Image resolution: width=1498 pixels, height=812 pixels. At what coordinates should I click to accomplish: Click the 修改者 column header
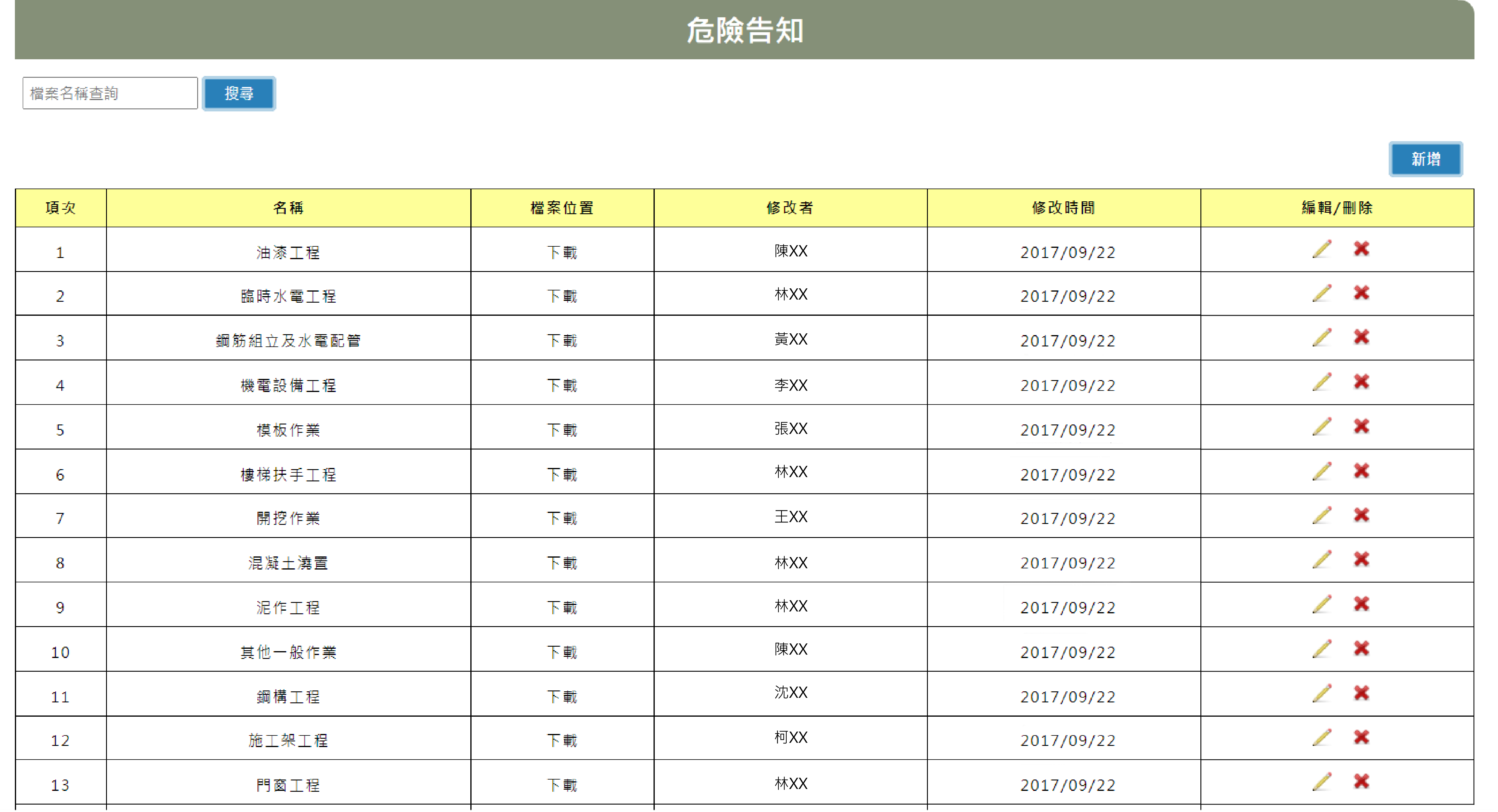pyautogui.click(x=790, y=208)
